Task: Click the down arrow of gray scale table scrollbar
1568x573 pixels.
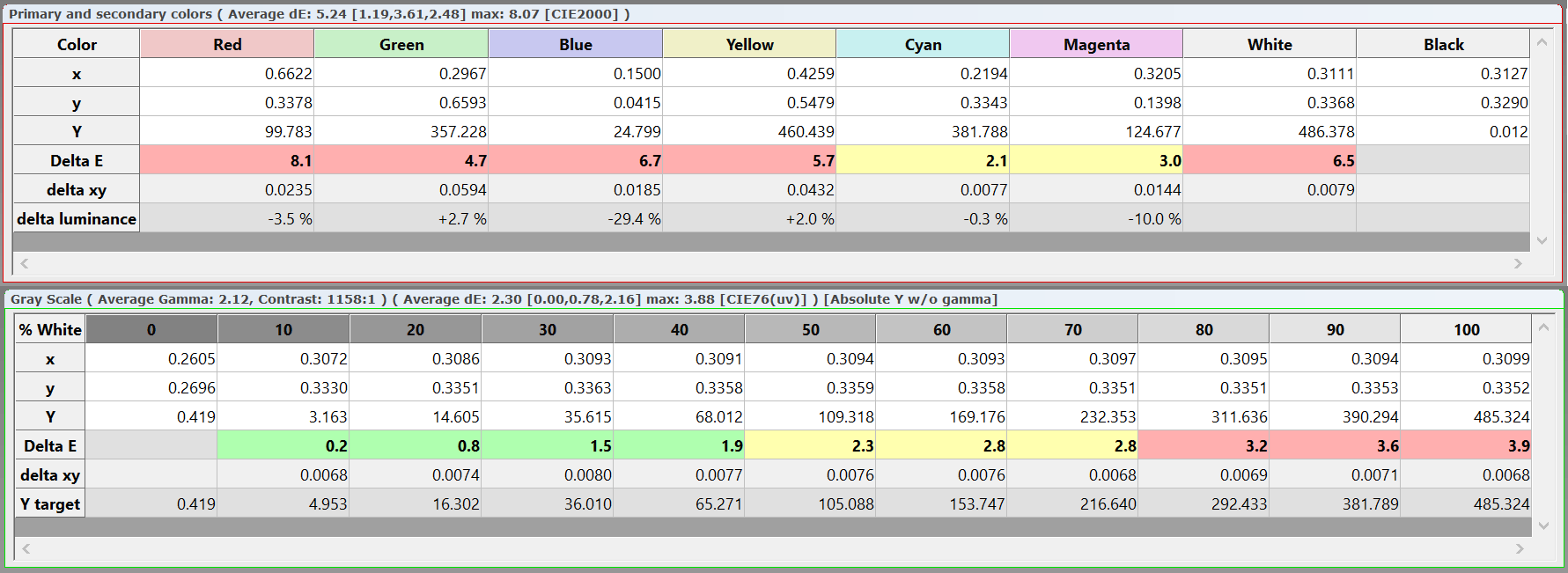Action: point(1543,525)
